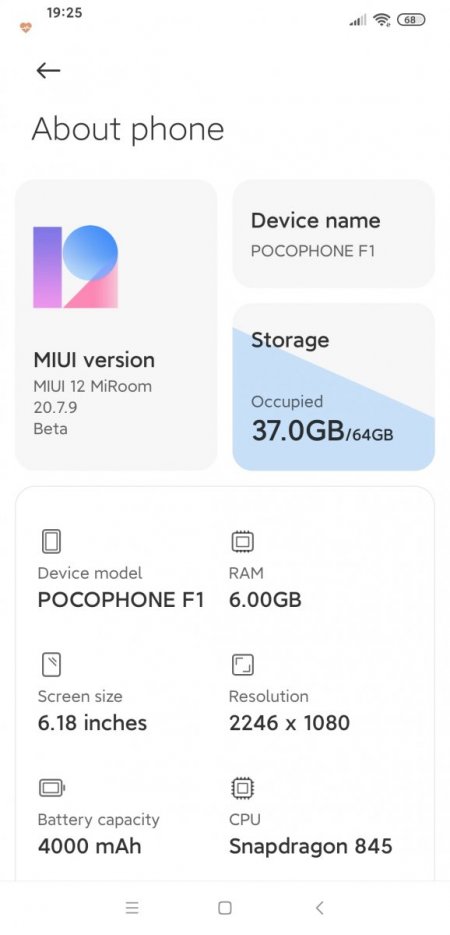Viewport: 450px width, 935px height.
Task: Tap the 37.0GB occupied storage value
Action: pos(298,431)
